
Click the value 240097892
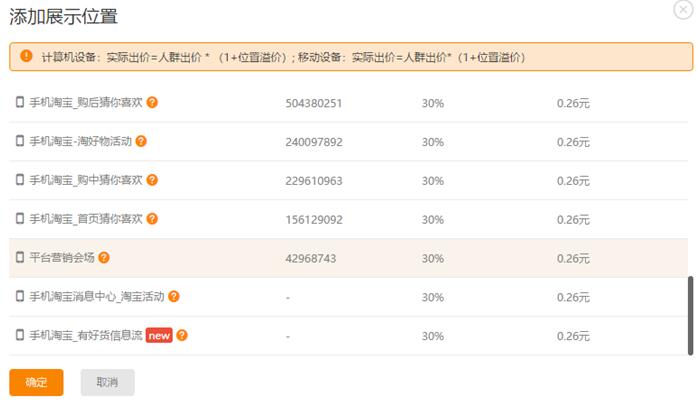pos(314,142)
